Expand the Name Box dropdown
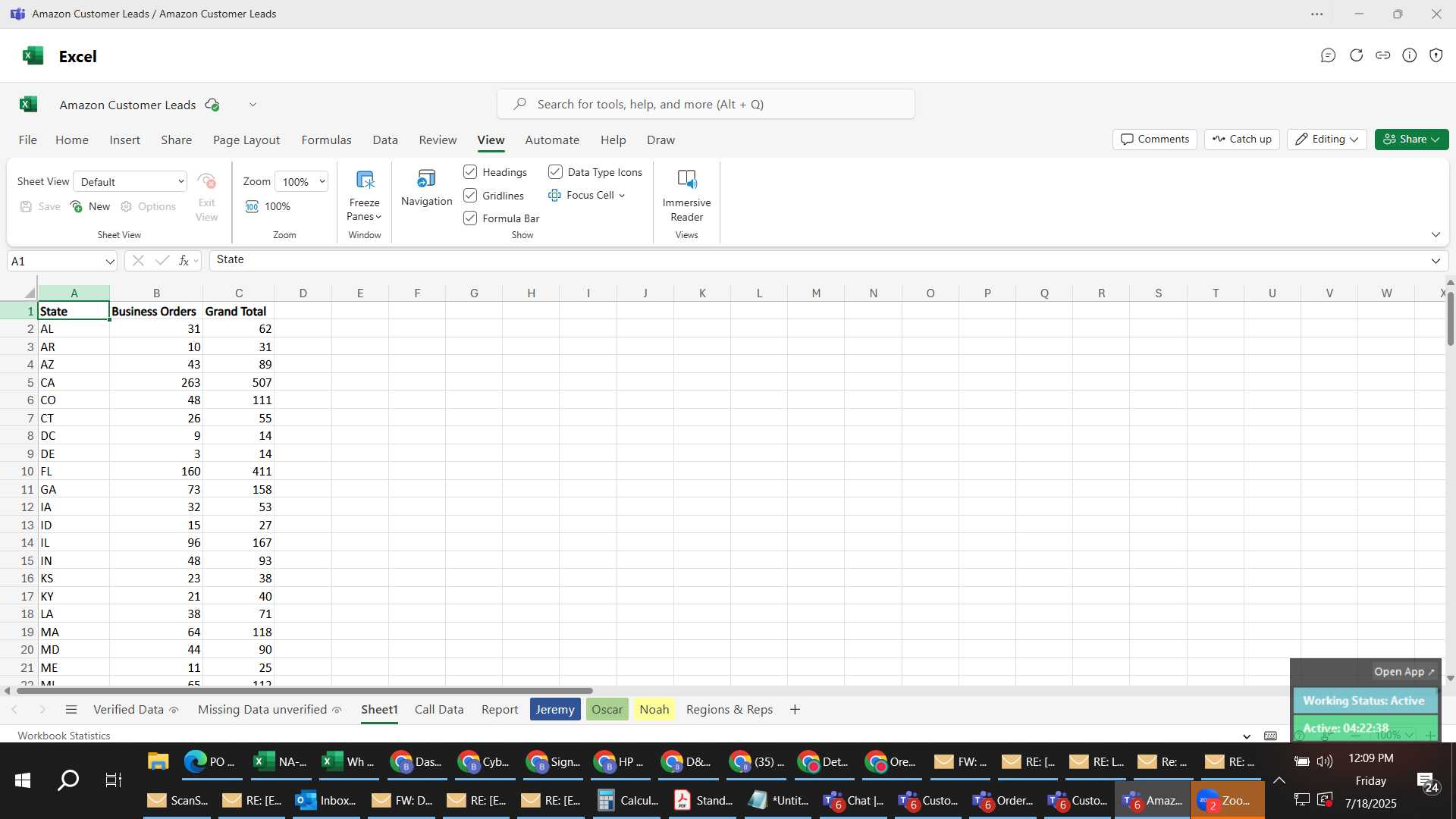 [x=110, y=262]
